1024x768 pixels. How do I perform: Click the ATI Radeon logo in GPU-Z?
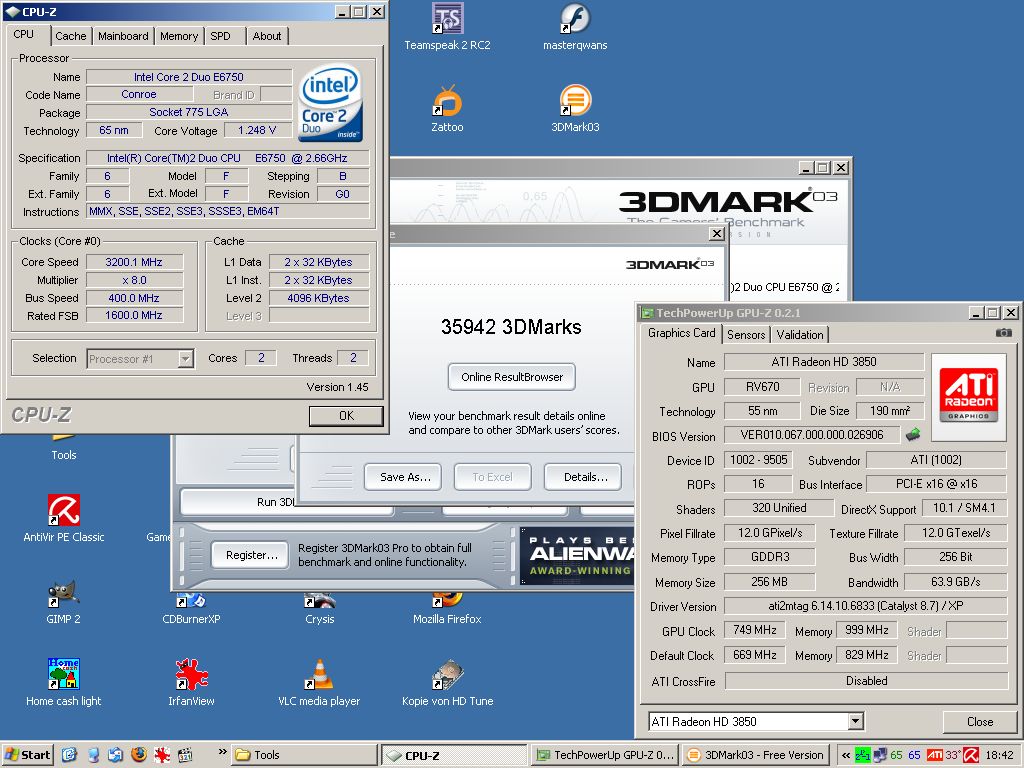pos(968,398)
